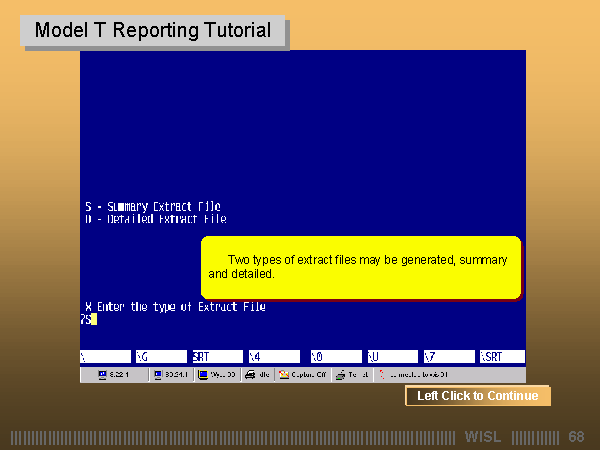Select the D - Detailed Extract File option
Viewport: 600px width, 450px height.
pos(155,219)
